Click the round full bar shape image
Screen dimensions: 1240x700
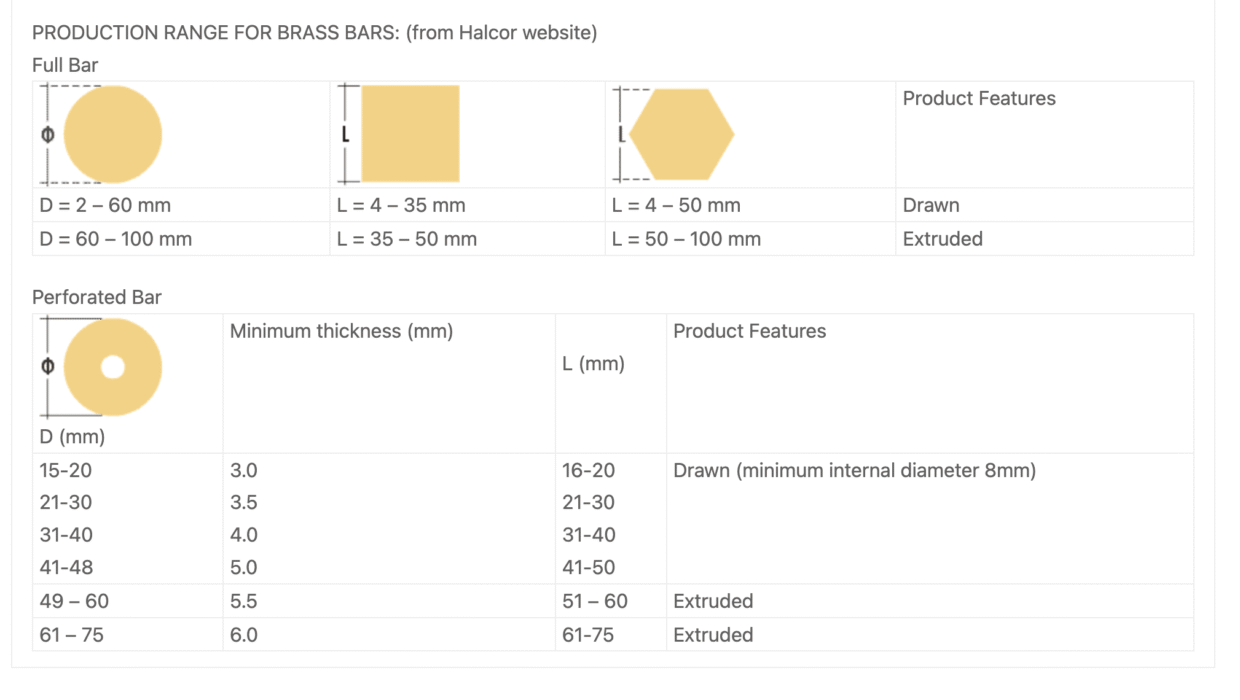pyautogui.click(x=112, y=134)
